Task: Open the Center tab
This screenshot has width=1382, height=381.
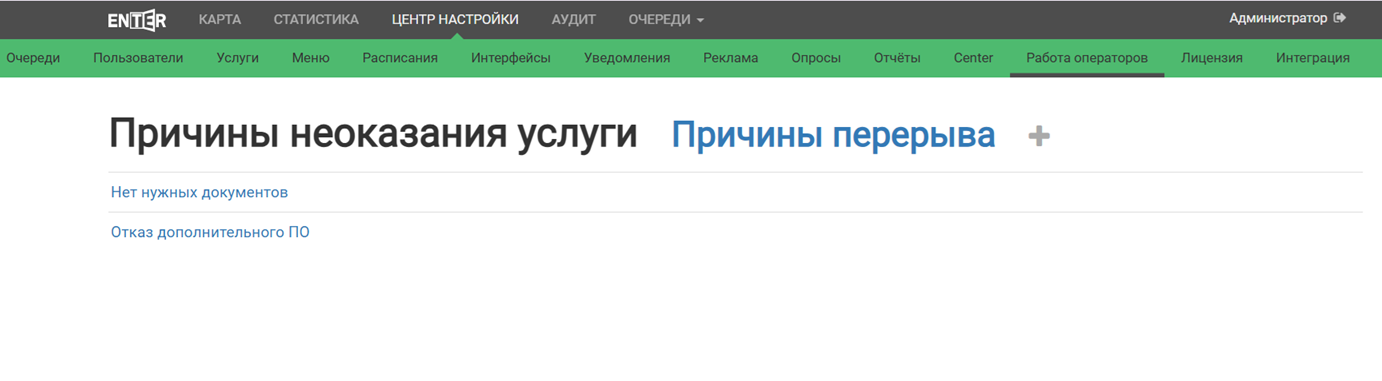Action: click(974, 58)
